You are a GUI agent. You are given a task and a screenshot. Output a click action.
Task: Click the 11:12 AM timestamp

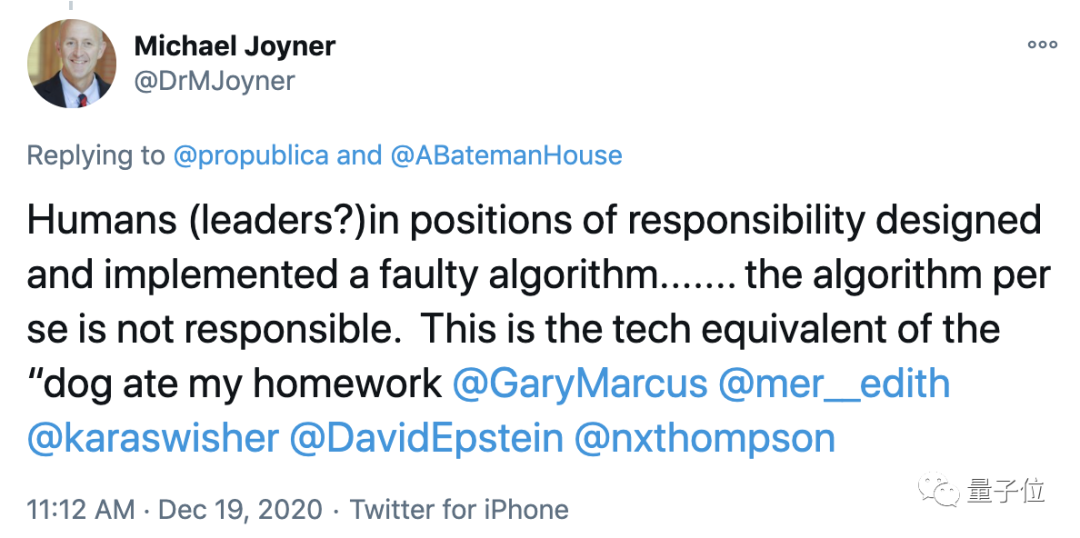(x=81, y=509)
